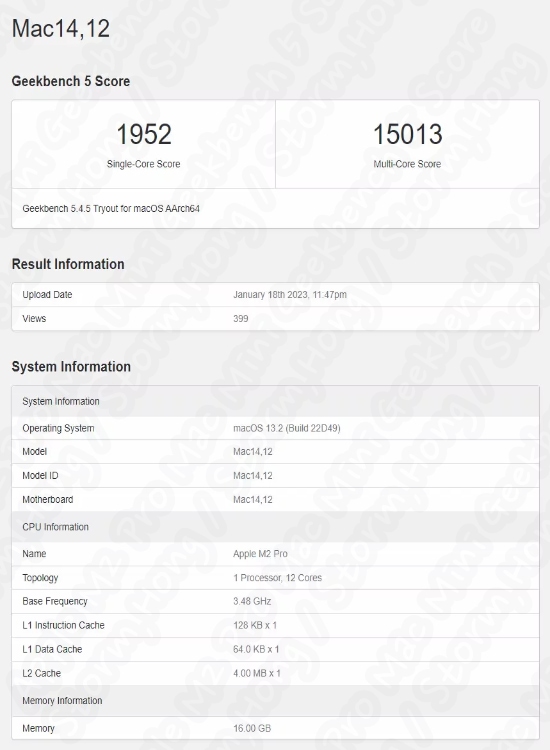Click the macOS 13.2 (Build 22D49) value
The width and height of the screenshot is (550, 750).
click(x=286, y=428)
